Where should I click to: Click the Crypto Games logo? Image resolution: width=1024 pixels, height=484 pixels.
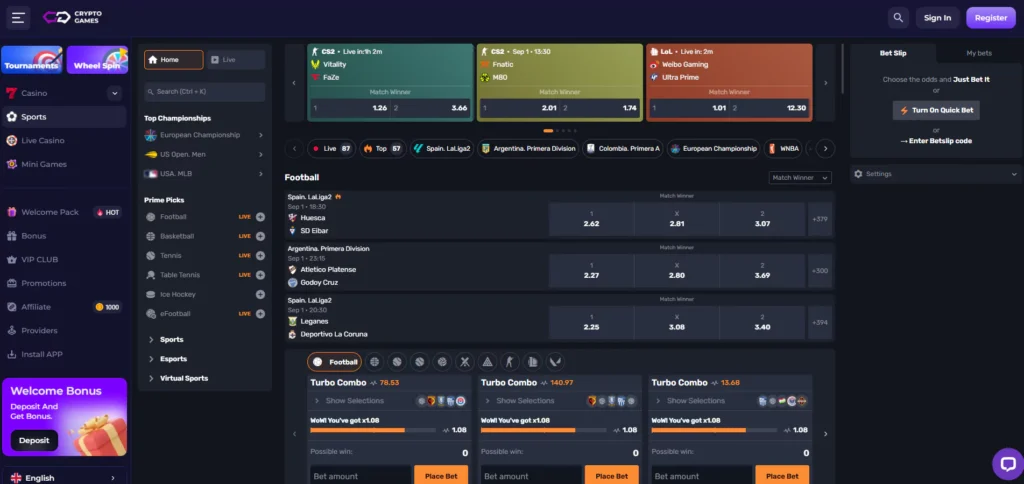[x=72, y=18]
